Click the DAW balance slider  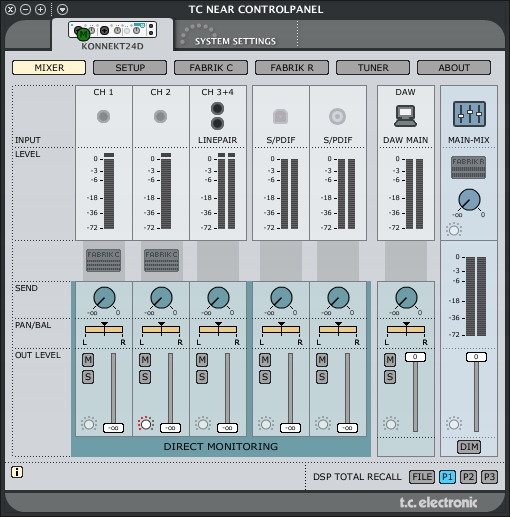point(406,330)
